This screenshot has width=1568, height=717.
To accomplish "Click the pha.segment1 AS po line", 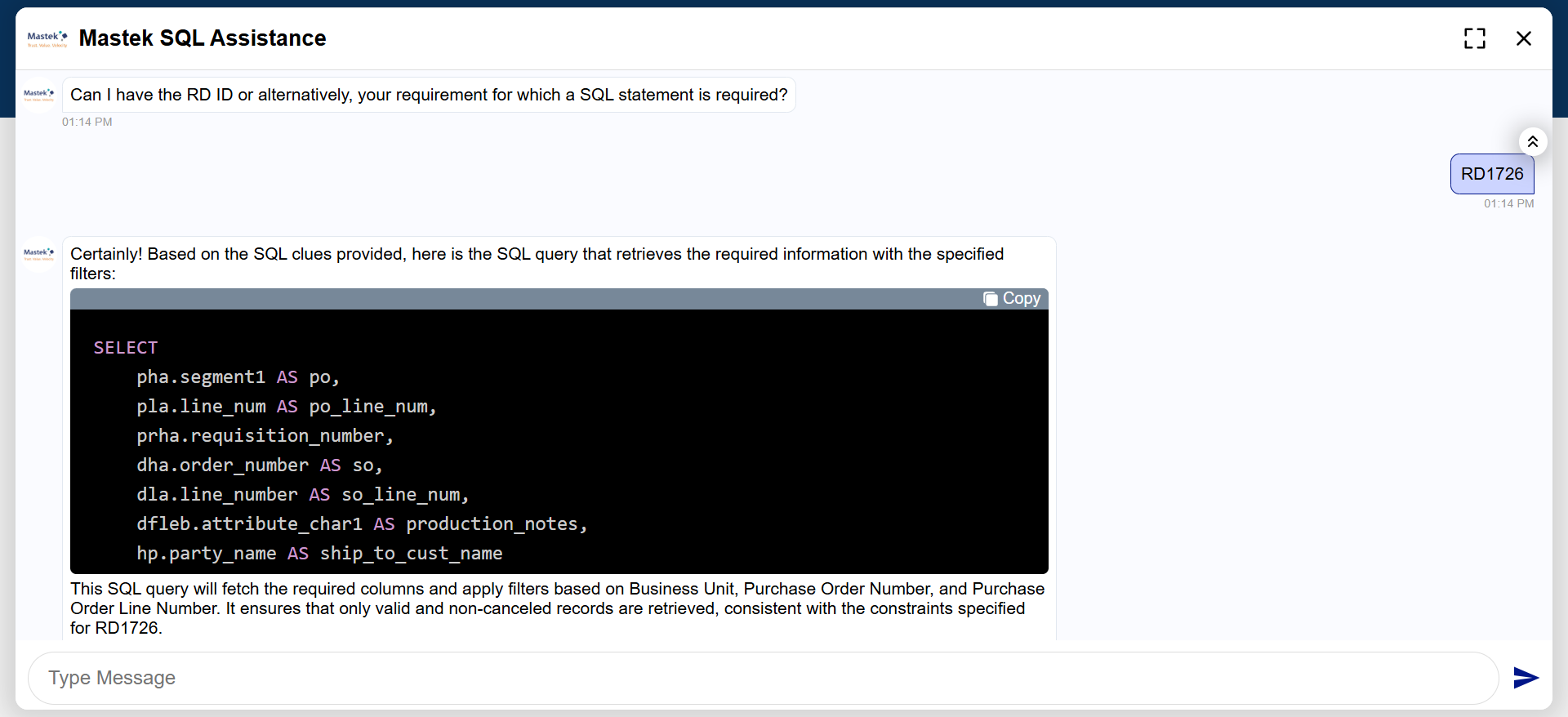I will [238, 377].
